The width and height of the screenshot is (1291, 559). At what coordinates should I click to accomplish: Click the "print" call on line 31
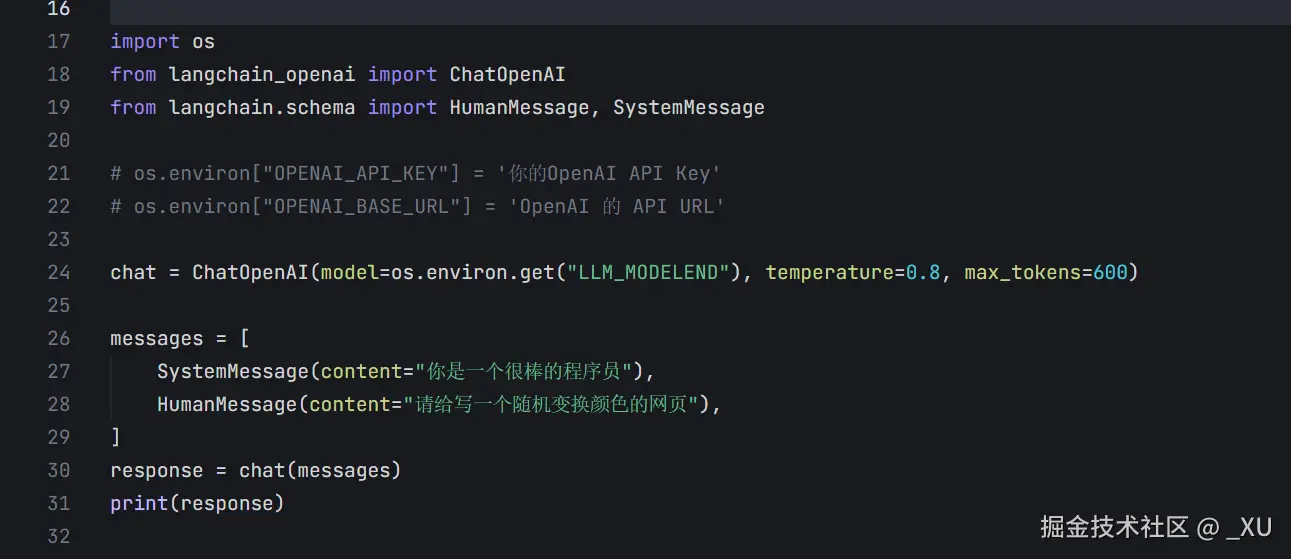tap(139, 504)
